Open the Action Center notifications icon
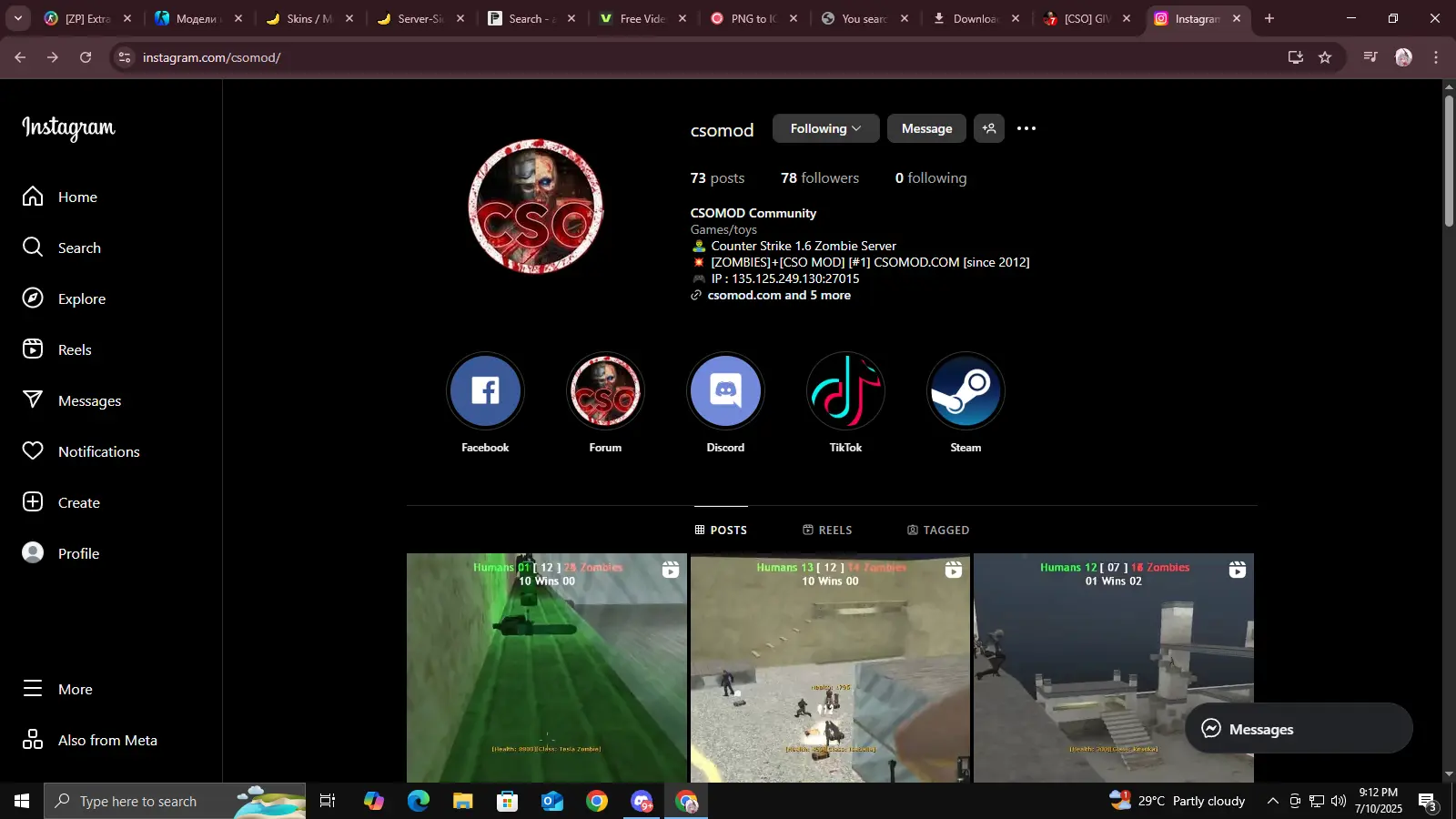Viewport: 1456px width, 819px height. pos(1428,801)
